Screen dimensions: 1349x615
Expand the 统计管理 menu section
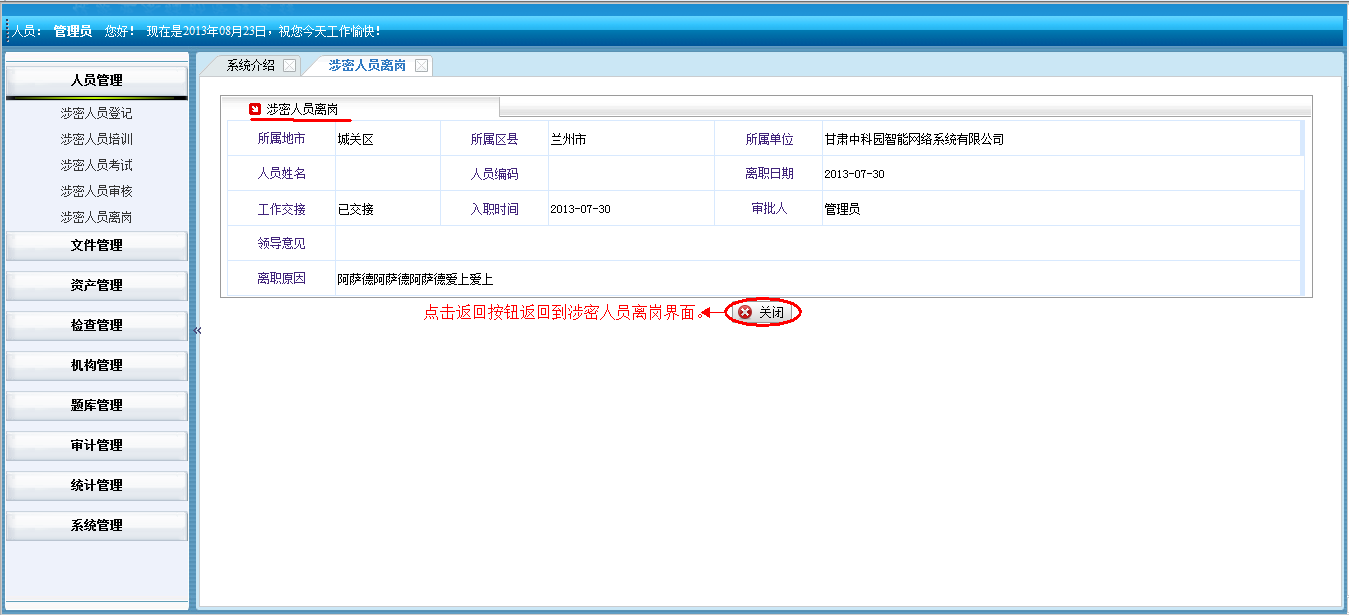pyautogui.click(x=97, y=485)
